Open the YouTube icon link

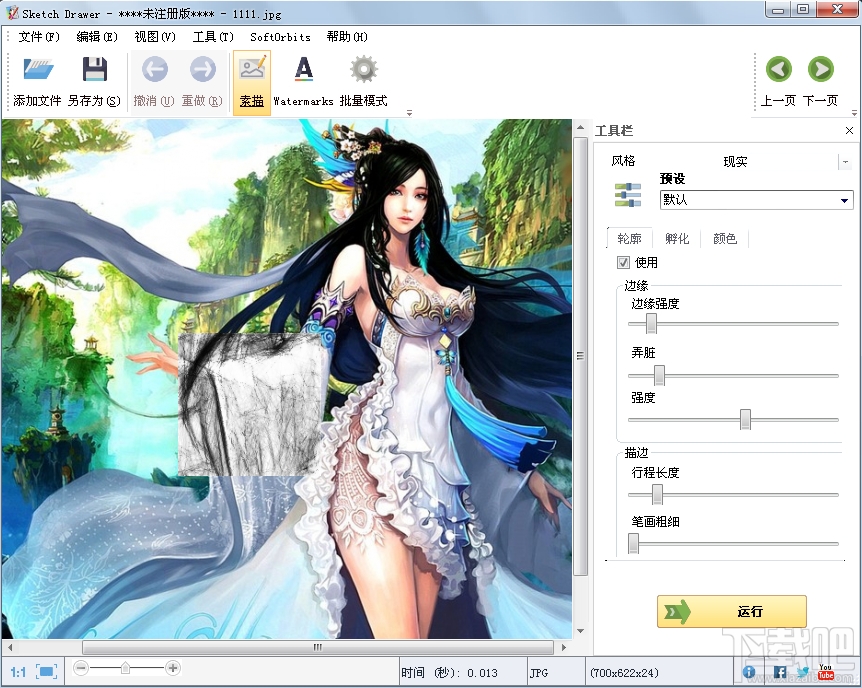826,672
